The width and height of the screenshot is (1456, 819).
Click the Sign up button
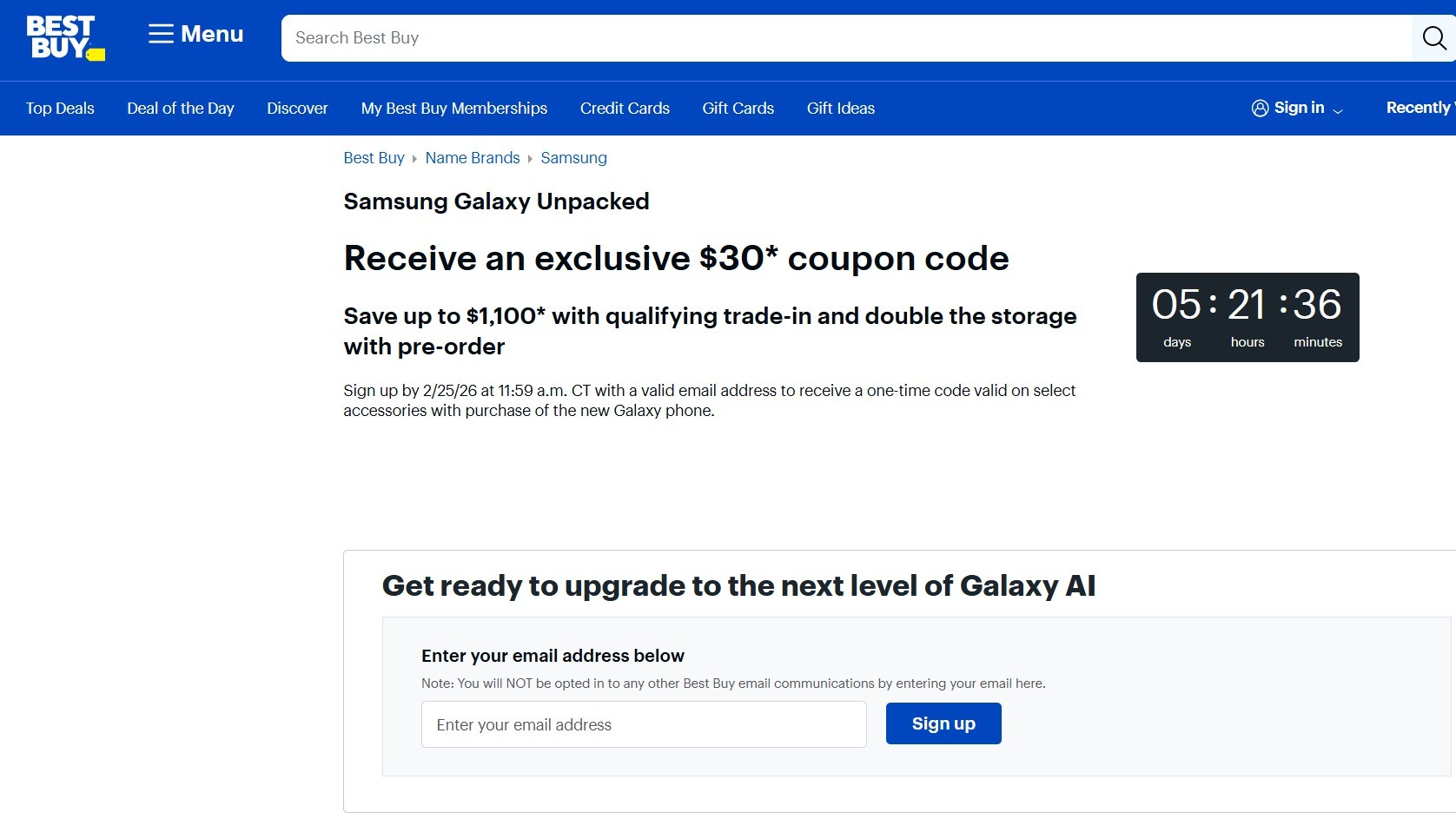[943, 723]
